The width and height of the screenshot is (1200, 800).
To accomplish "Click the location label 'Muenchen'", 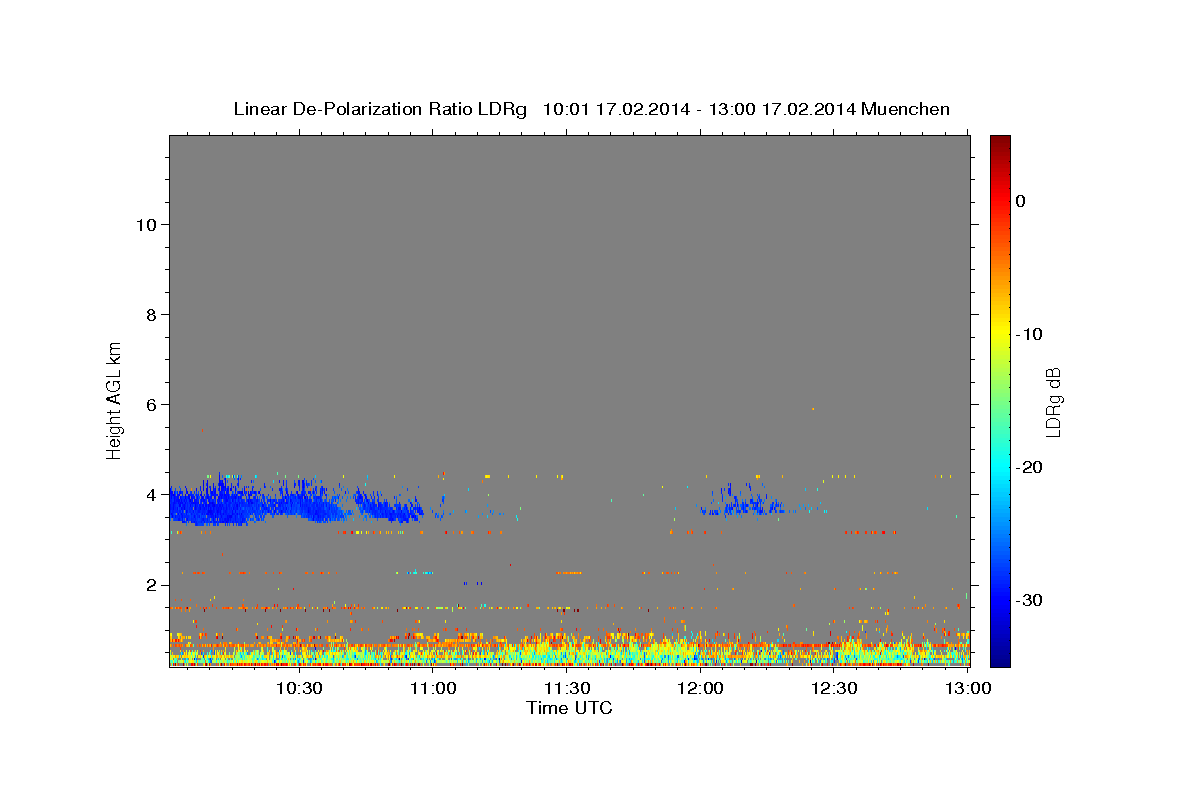I will point(903,109).
